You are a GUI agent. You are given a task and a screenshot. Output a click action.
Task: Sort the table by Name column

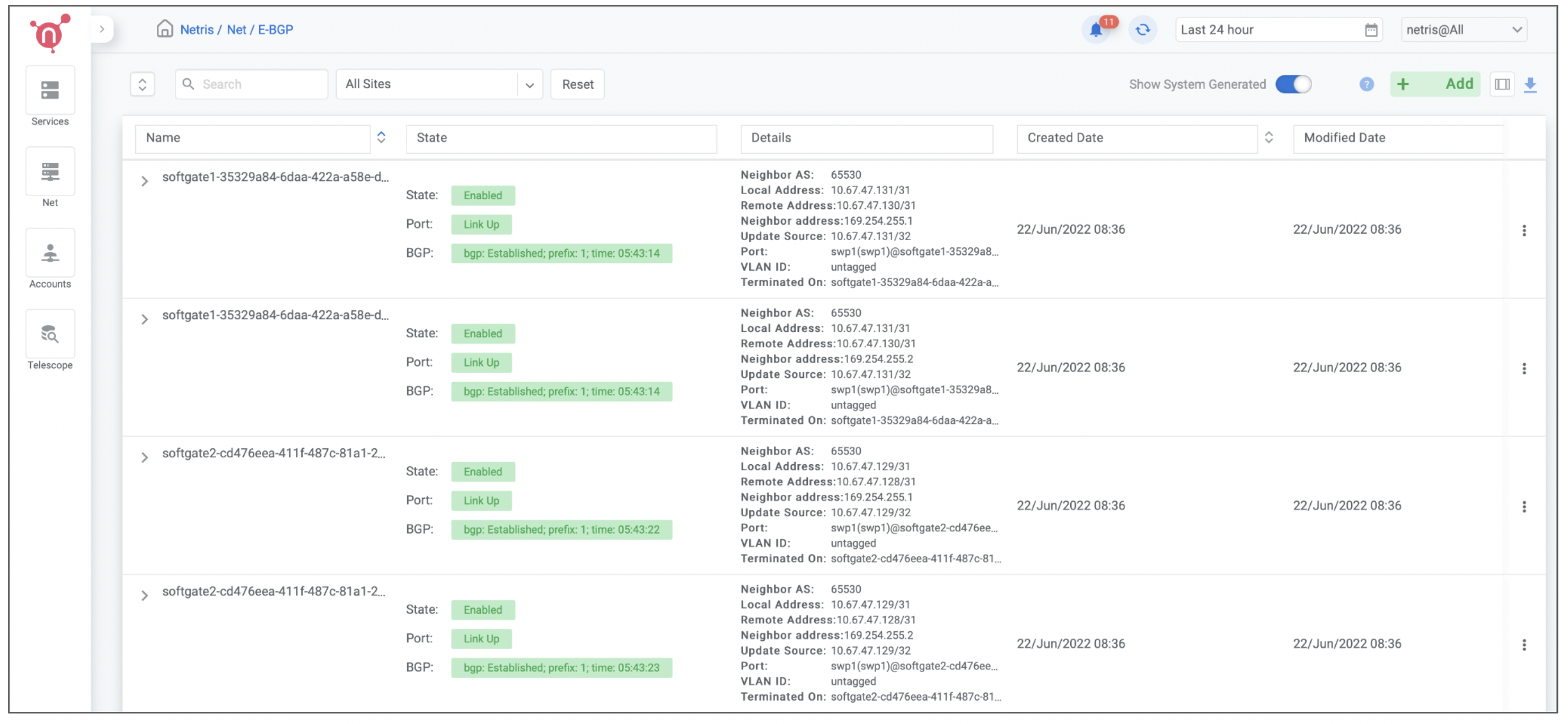click(x=382, y=138)
